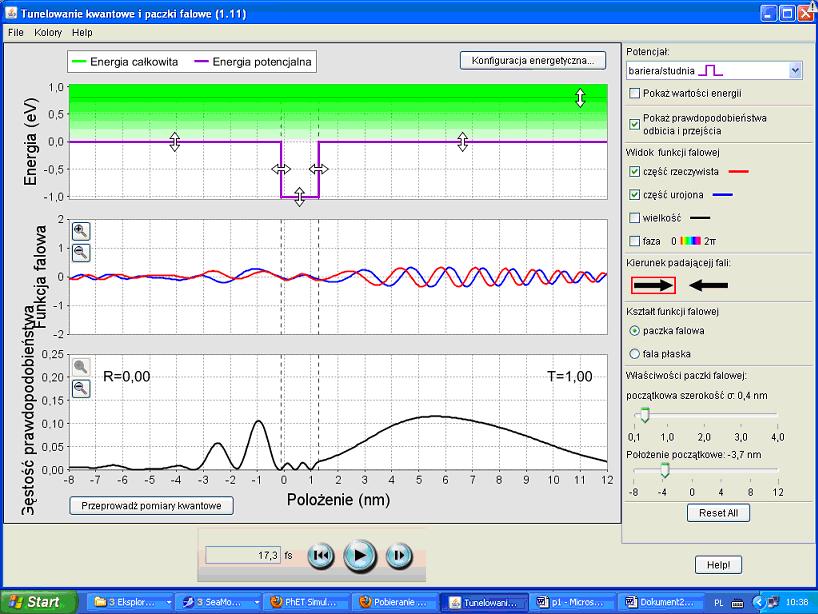Screen dimensions: 818x614
Task: Zoom out on wave function plot
Action: [81, 252]
